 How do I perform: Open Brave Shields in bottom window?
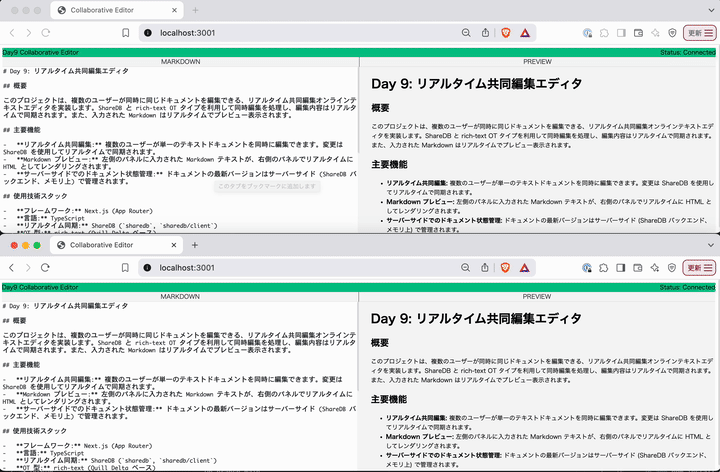click(505, 268)
